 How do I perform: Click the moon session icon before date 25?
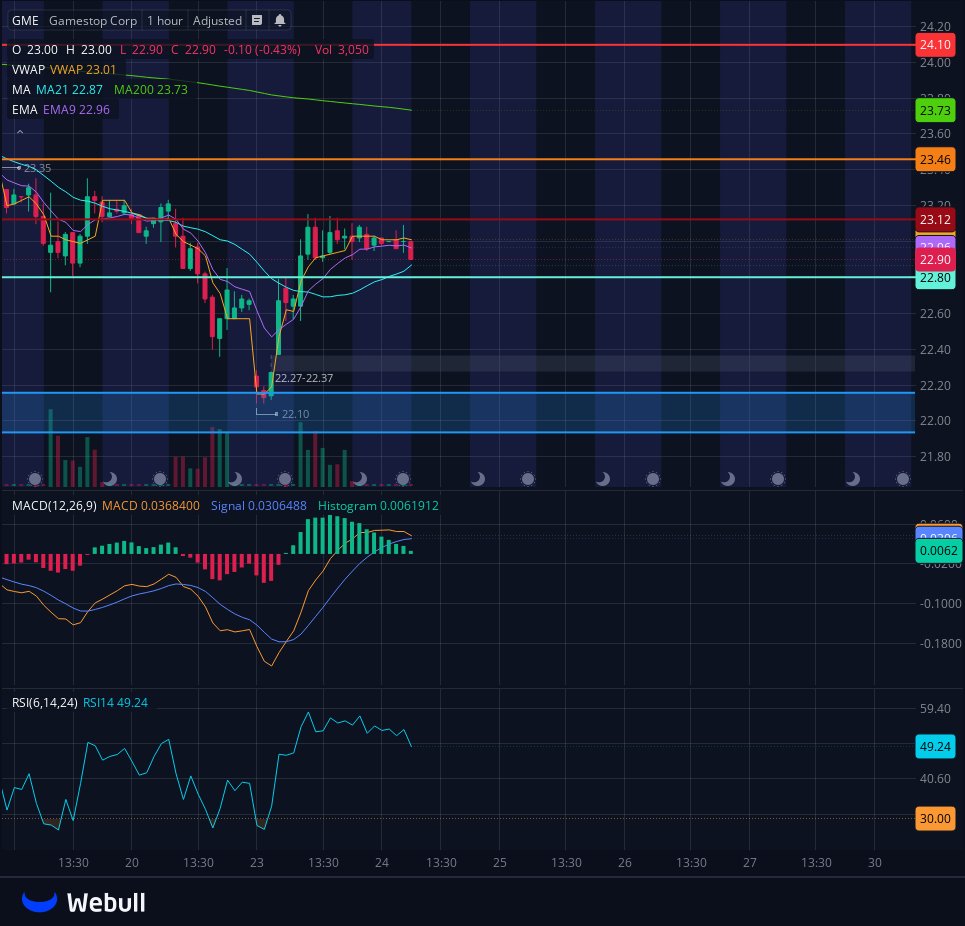[478, 478]
